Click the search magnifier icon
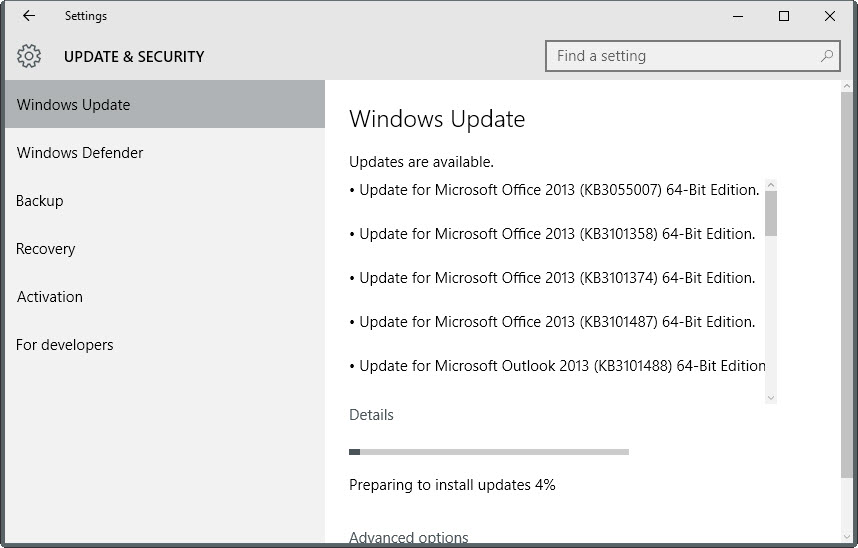858x548 pixels. click(x=827, y=56)
